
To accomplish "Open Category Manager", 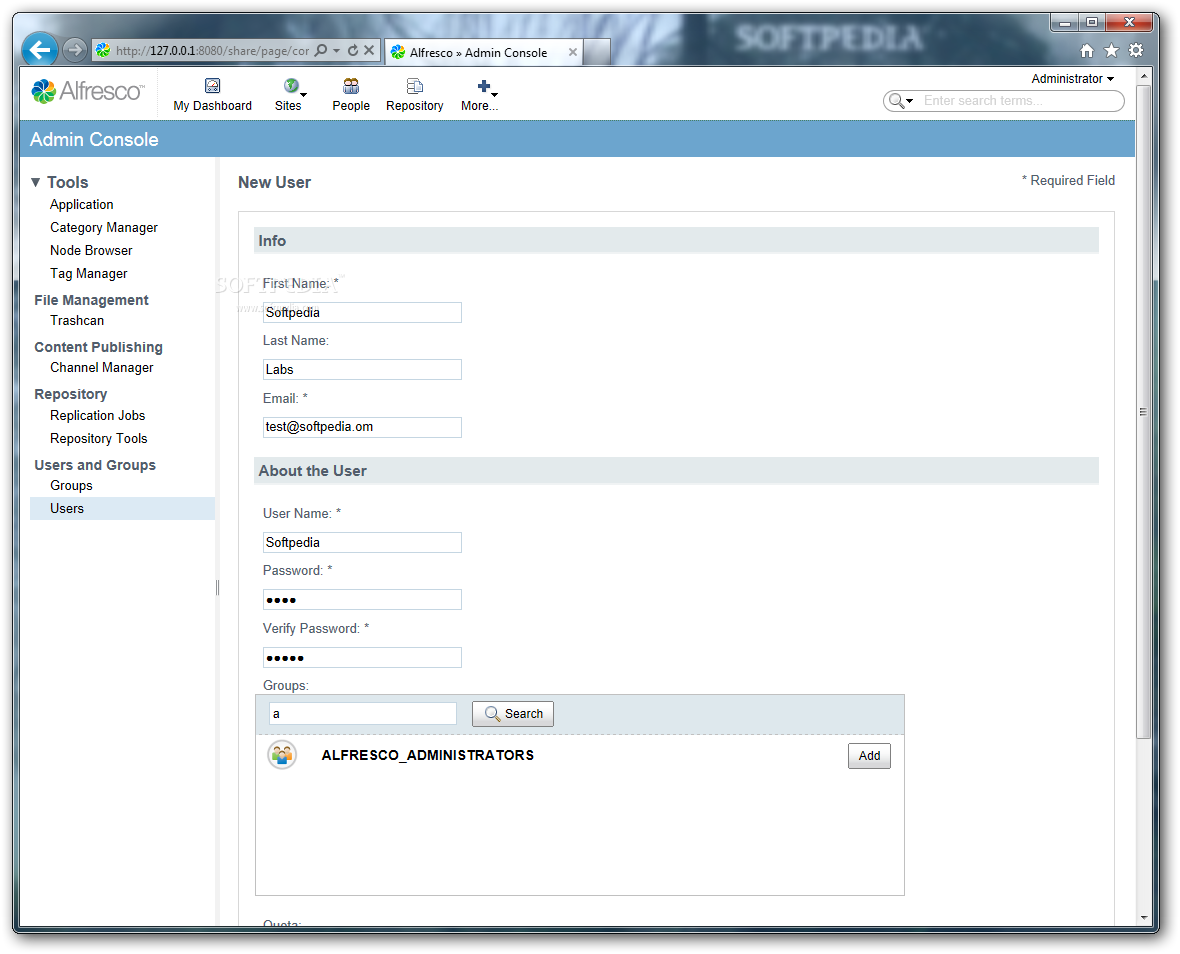I will point(104,227).
